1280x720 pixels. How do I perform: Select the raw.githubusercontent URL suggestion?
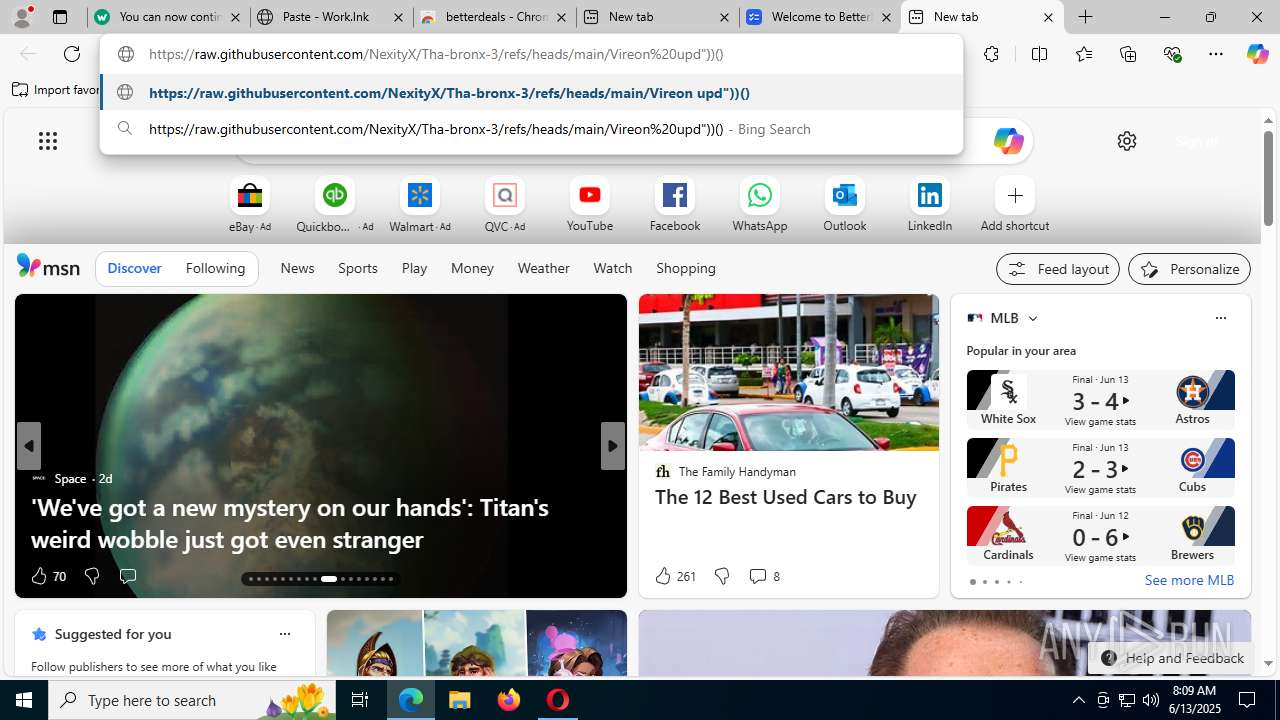[532, 93]
